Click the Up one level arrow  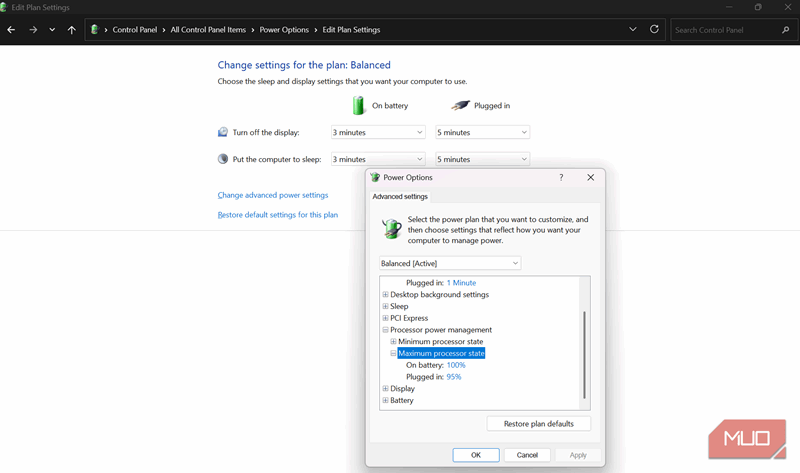pyautogui.click(x=71, y=30)
